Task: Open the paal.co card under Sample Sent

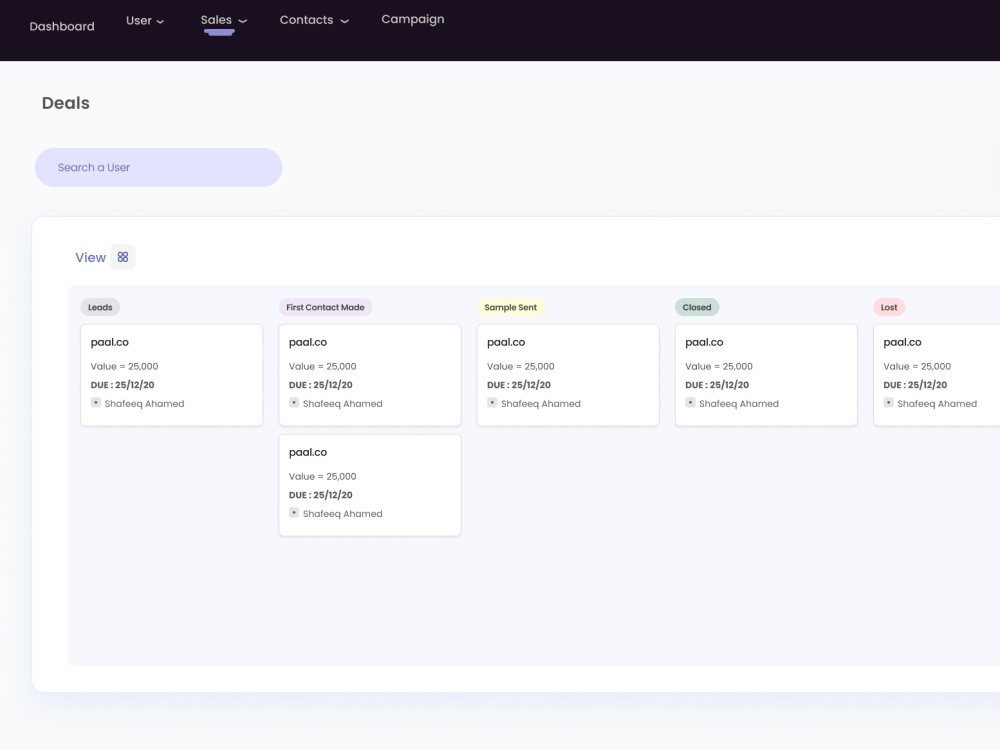Action: [568, 375]
